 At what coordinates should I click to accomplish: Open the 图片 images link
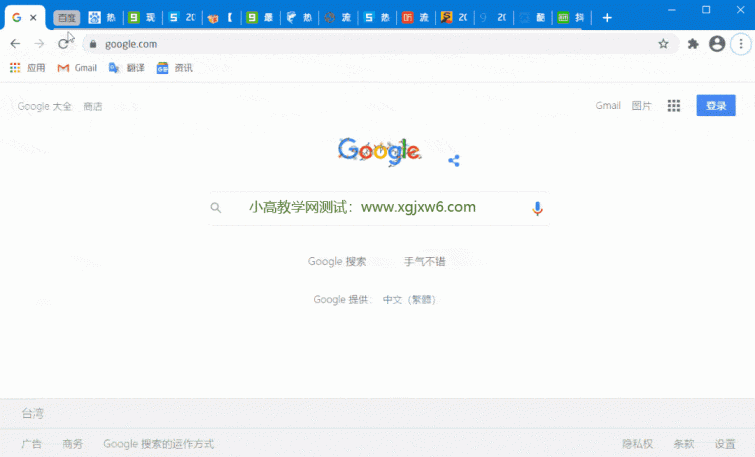pos(641,105)
